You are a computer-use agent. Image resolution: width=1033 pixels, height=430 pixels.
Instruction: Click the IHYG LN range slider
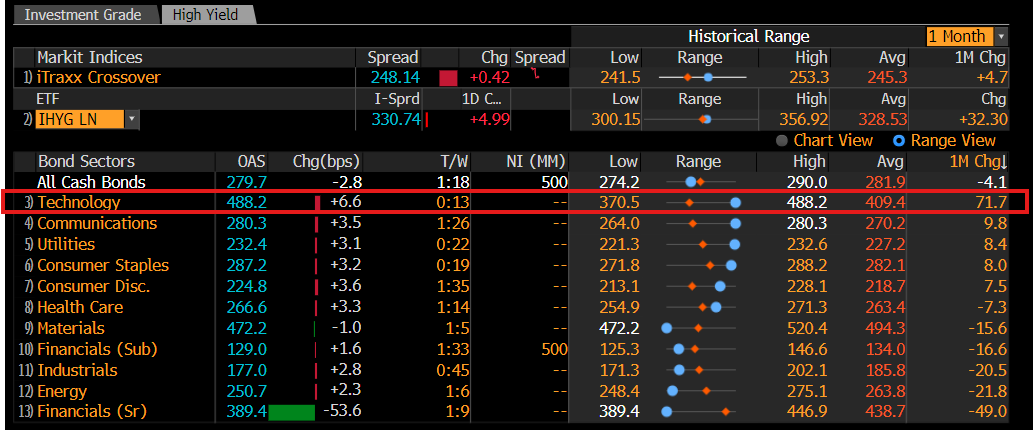click(700, 120)
